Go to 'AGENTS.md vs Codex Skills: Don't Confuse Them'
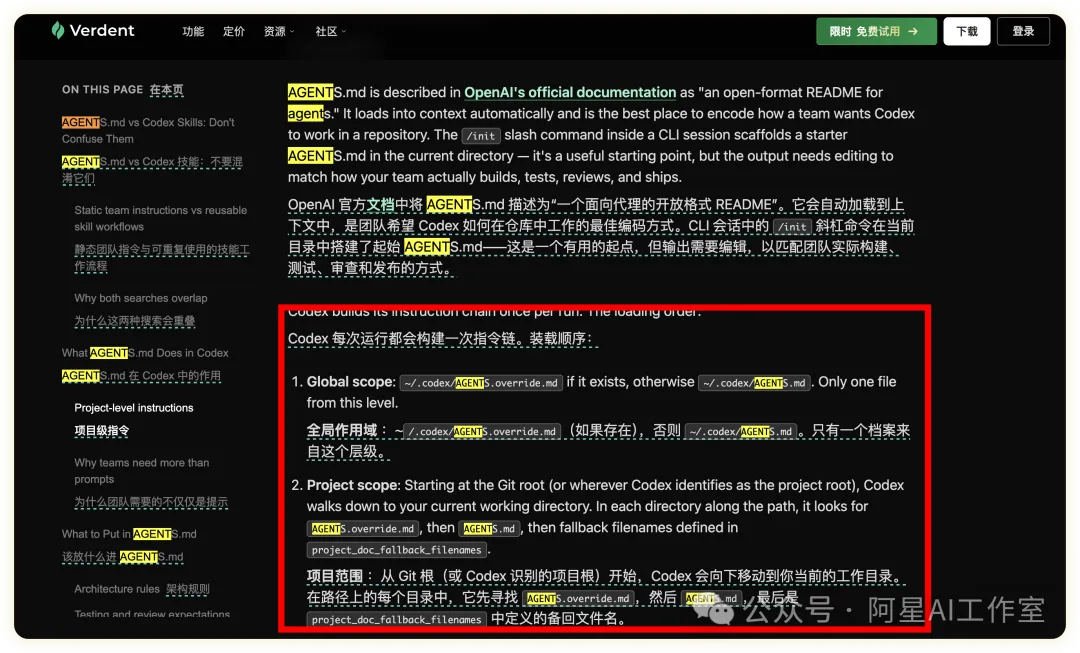Image resolution: width=1080 pixels, height=653 pixels. pyautogui.click(x=148, y=130)
